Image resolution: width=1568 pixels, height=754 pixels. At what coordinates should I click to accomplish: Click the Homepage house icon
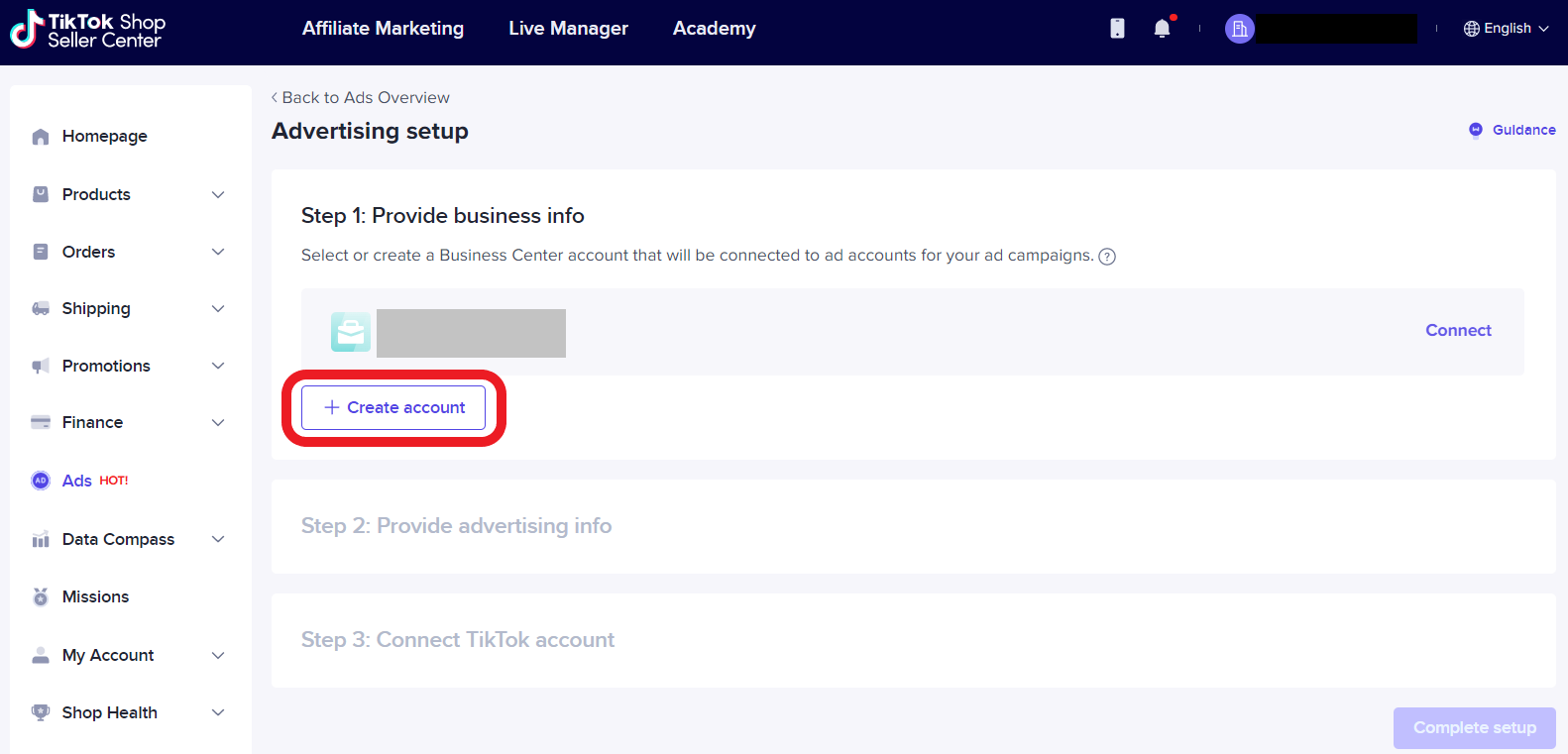pyautogui.click(x=41, y=137)
